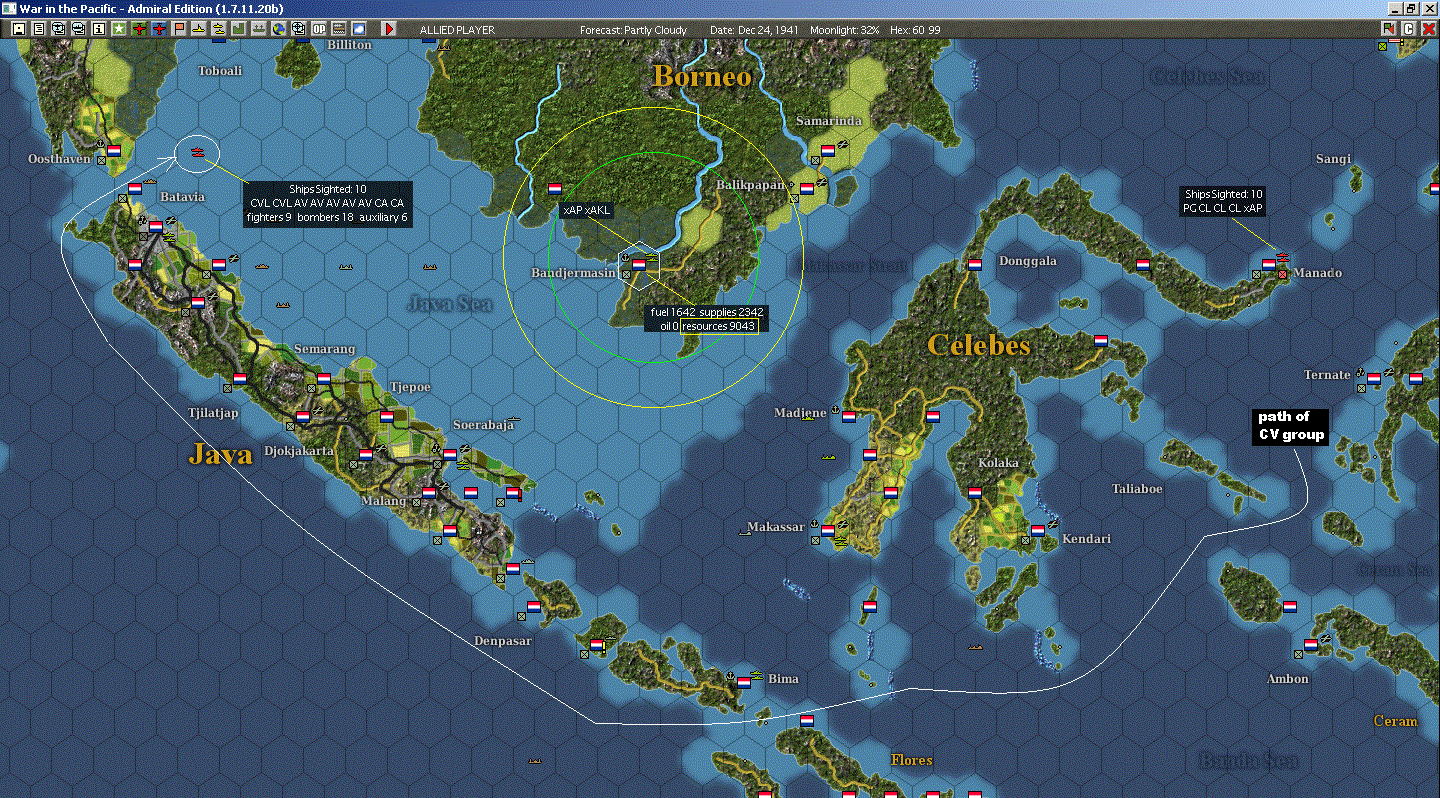This screenshot has height=798, width=1440.
Task: Click the 'xAP xAKL' ship tooltip
Action: pyautogui.click(x=587, y=210)
